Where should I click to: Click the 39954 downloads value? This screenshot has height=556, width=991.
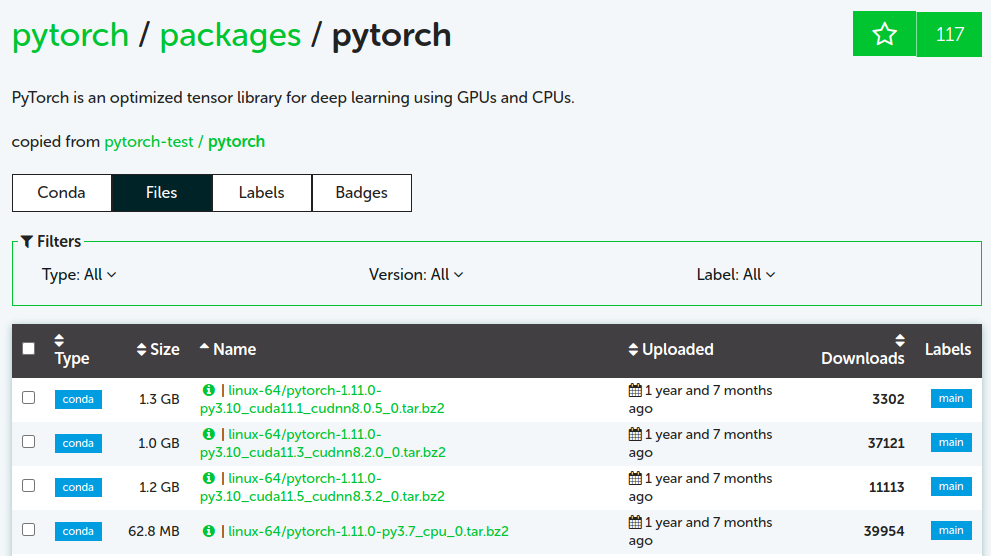(x=884, y=531)
